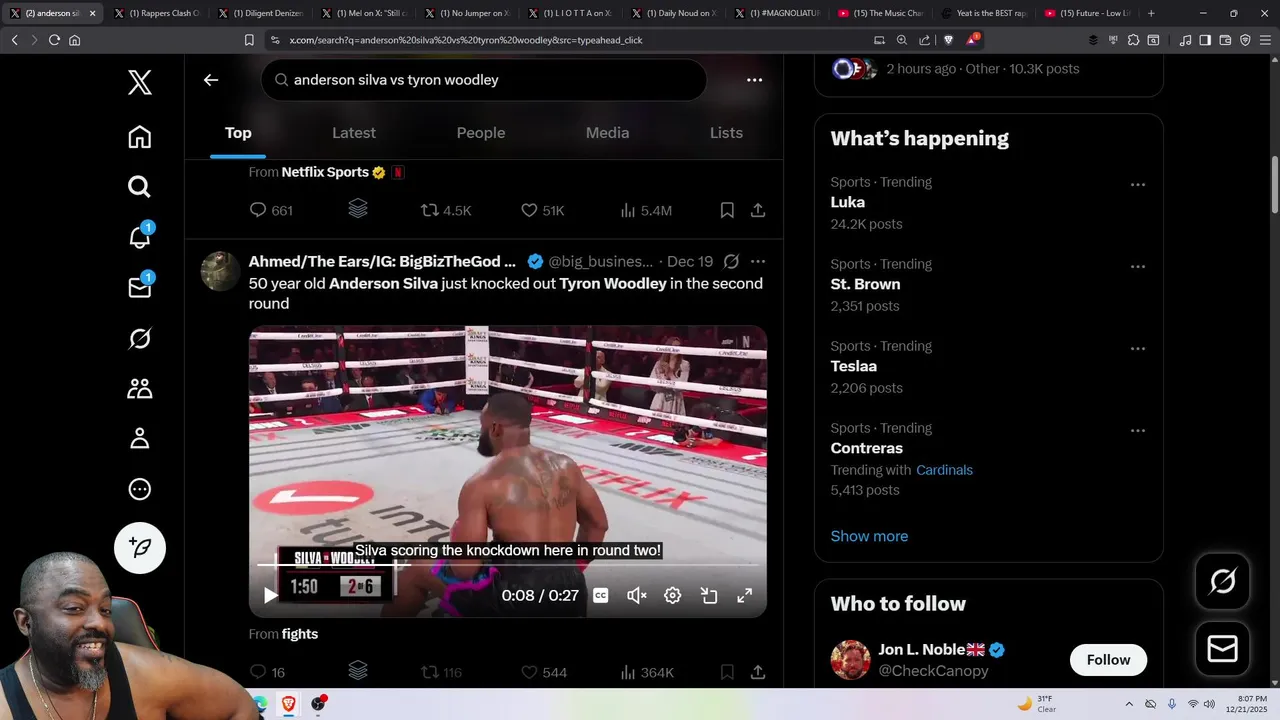Open Ahmed/The Ears display name link
The height and width of the screenshot is (720, 1280).
click(382, 261)
